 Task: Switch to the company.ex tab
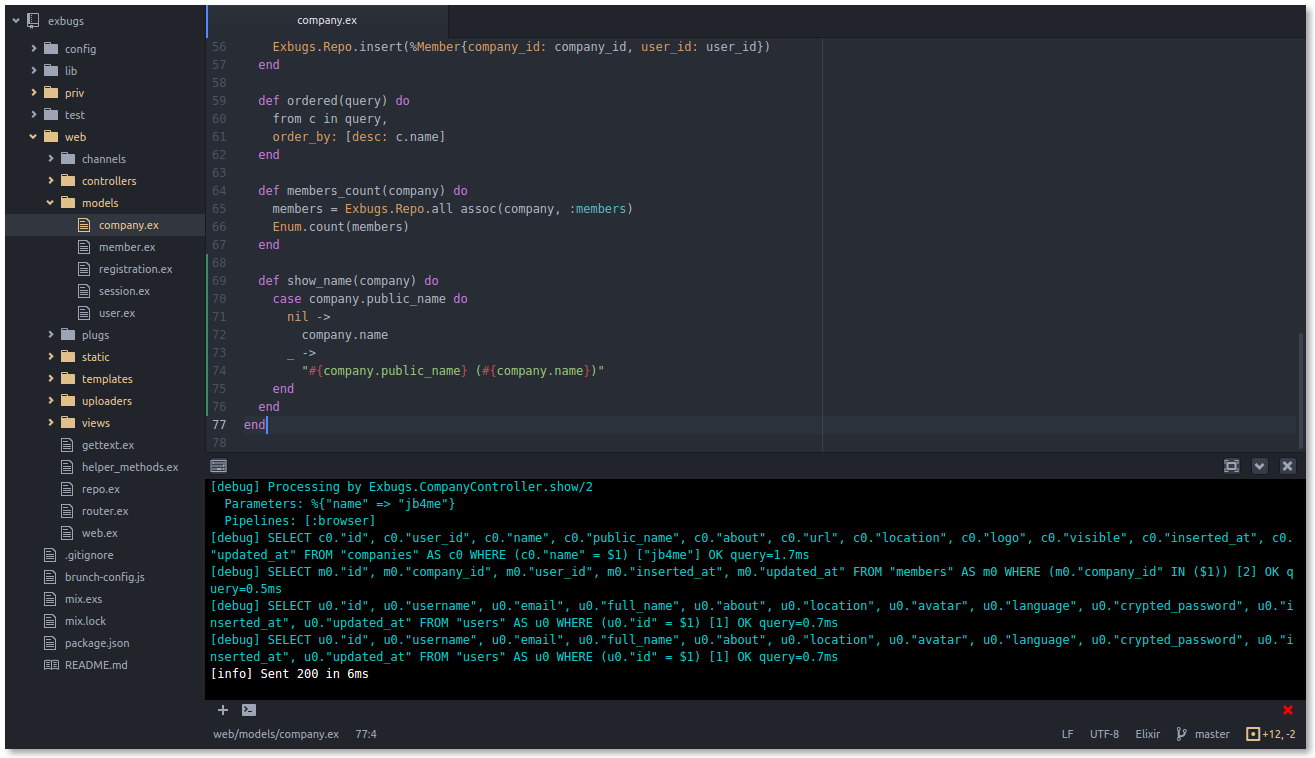tap(327, 20)
